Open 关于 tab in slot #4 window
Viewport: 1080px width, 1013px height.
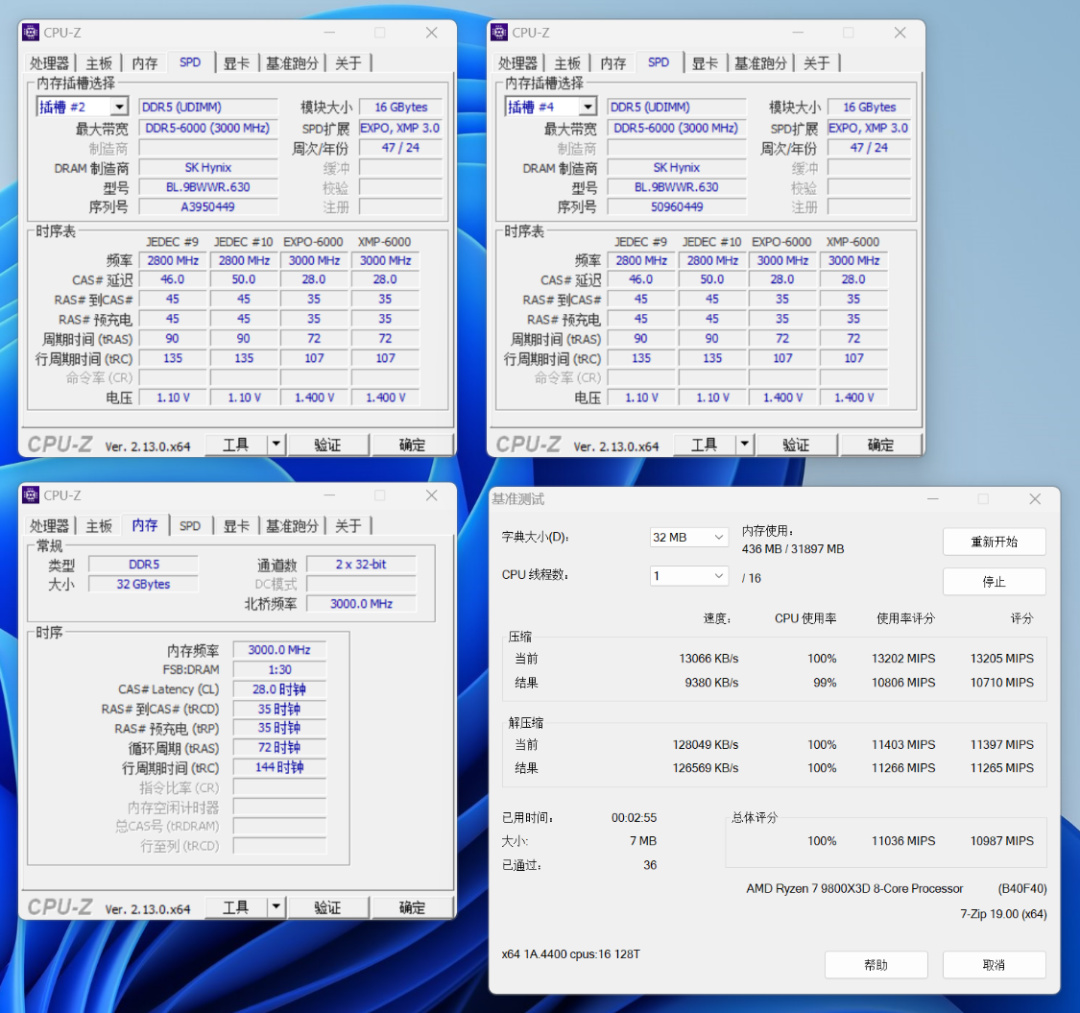tap(816, 63)
